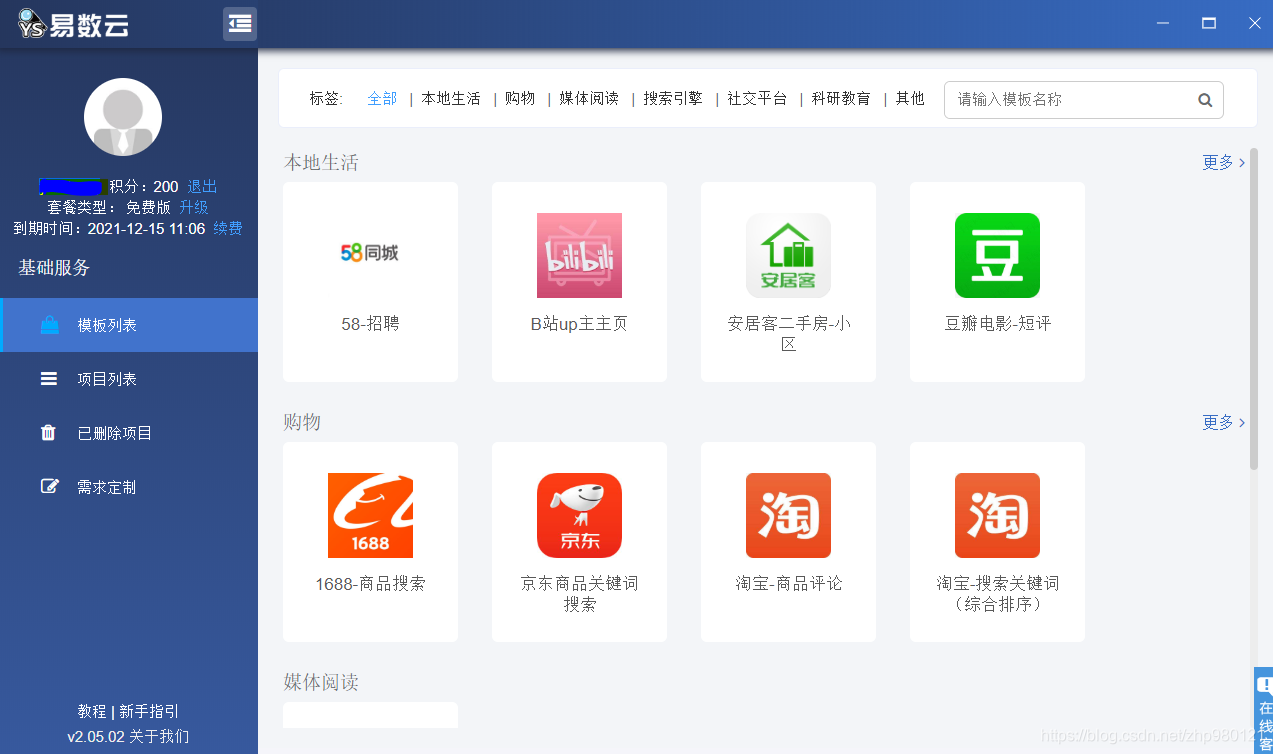Viewport: 1273px width, 754px height.
Task: Click the 已删除项目 trash icon
Action: point(48,433)
